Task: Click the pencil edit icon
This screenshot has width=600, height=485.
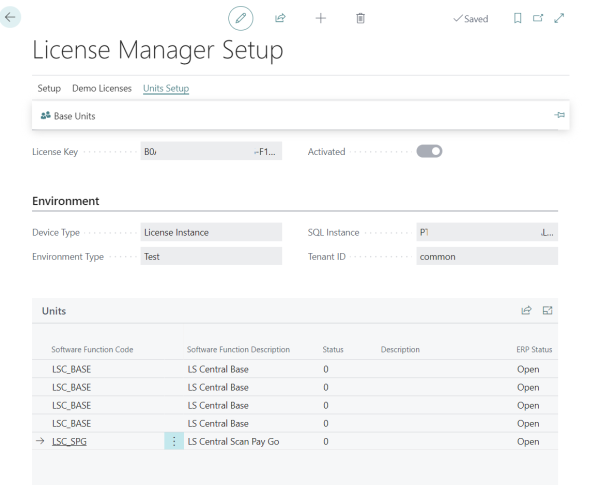Action: [239, 19]
